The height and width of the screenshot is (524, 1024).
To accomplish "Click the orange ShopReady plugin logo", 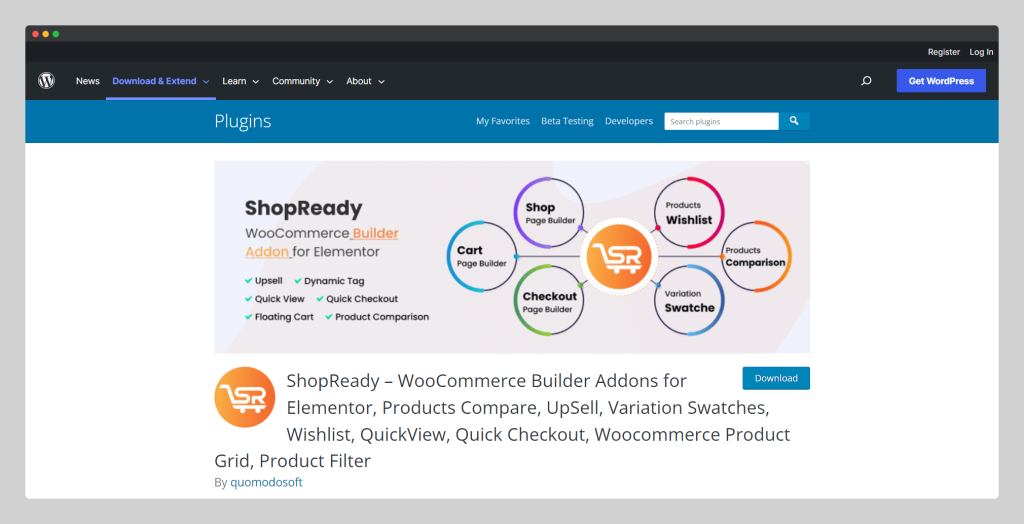I will 245,397.
